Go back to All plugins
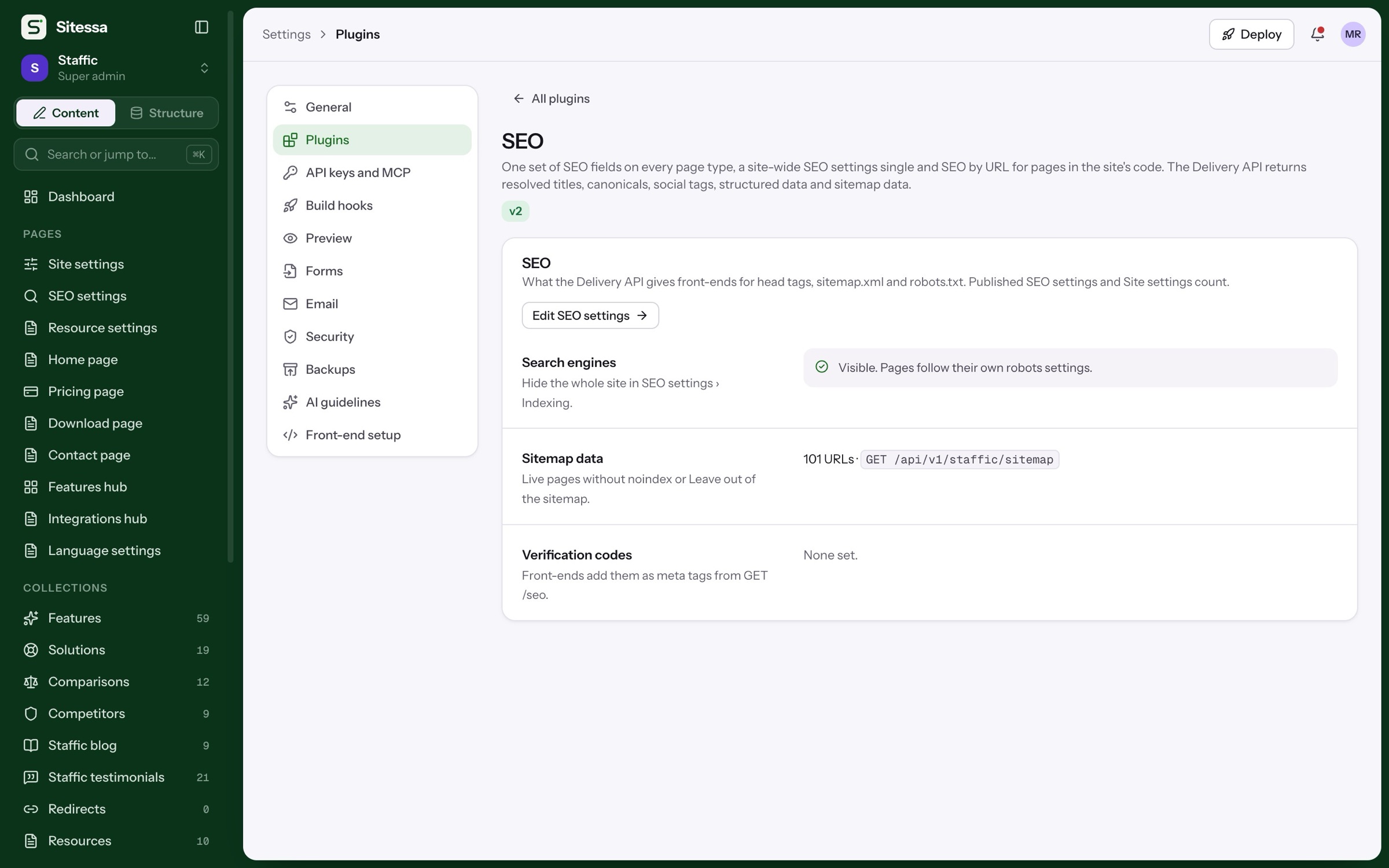Viewport: 1389px width, 868px height. [x=552, y=98]
